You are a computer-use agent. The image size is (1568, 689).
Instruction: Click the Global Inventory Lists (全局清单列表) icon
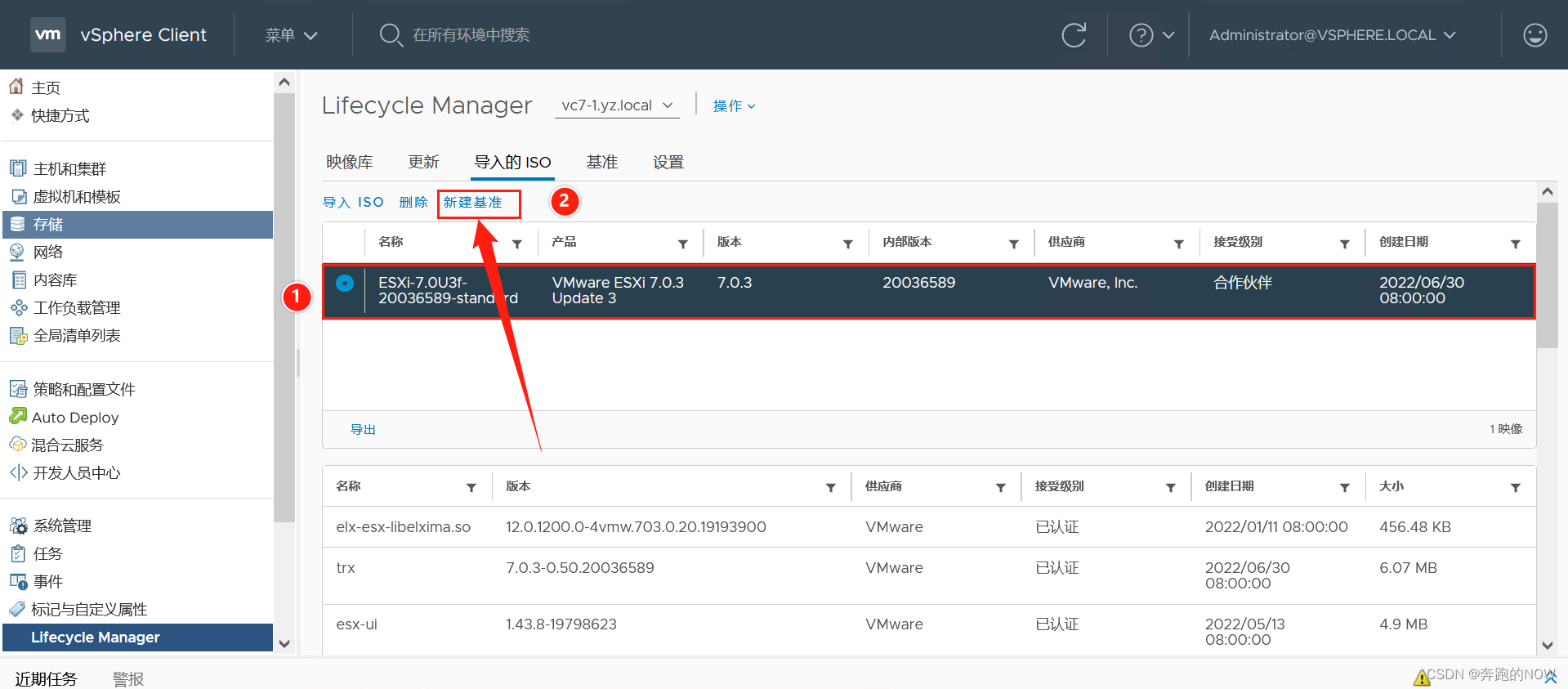pos(18,335)
